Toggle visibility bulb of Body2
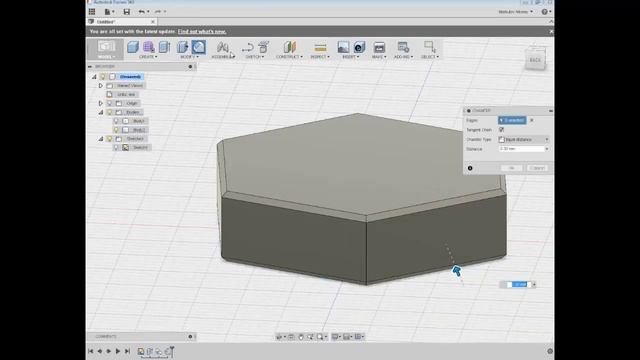640x360 pixels. (116, 130)
